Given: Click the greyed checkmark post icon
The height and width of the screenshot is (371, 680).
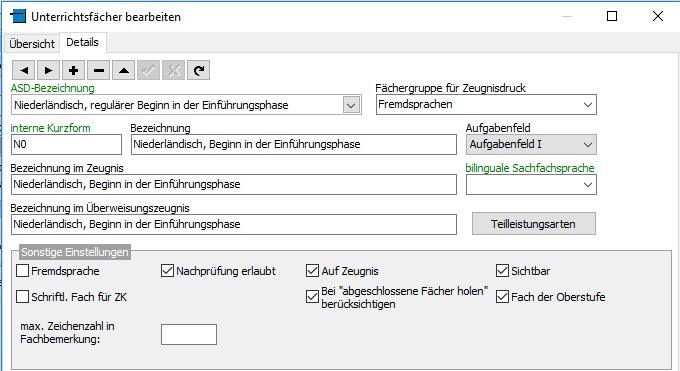Looking at the screenshot, I should click(148, 70).
